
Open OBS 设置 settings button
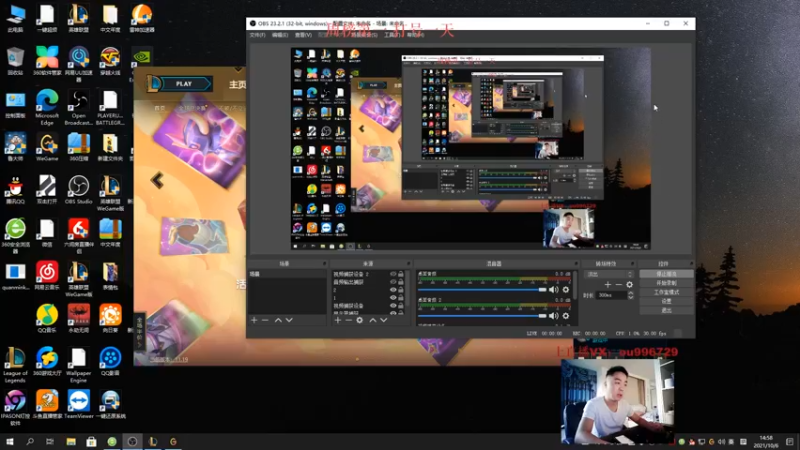point(666,301)
